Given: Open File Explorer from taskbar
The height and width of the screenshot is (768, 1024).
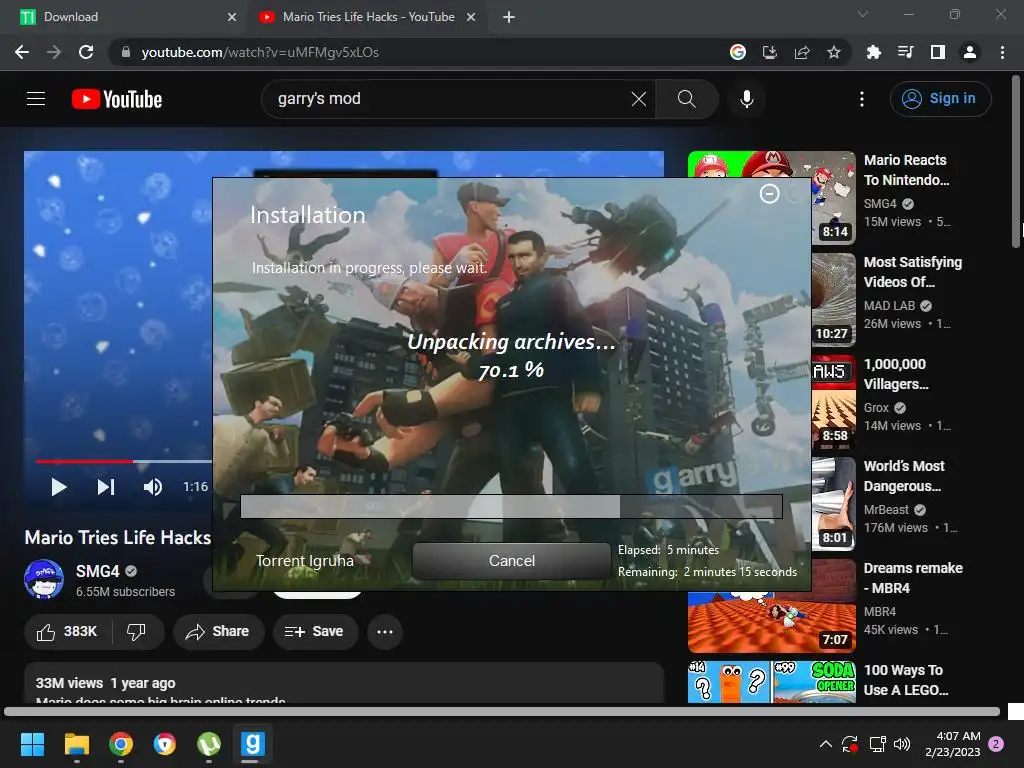Looking at the screenshot, I should coord(76,744).
